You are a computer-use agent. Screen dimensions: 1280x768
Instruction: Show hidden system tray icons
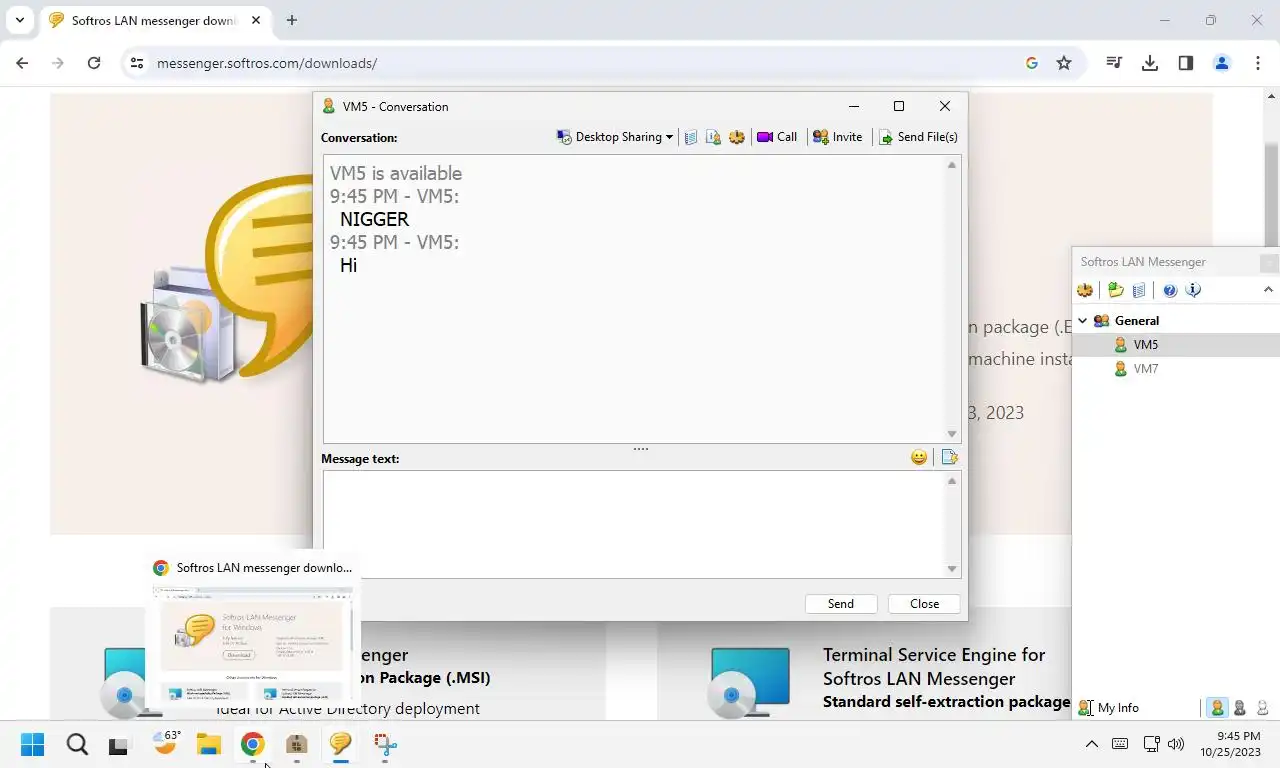click(1092, 744)
